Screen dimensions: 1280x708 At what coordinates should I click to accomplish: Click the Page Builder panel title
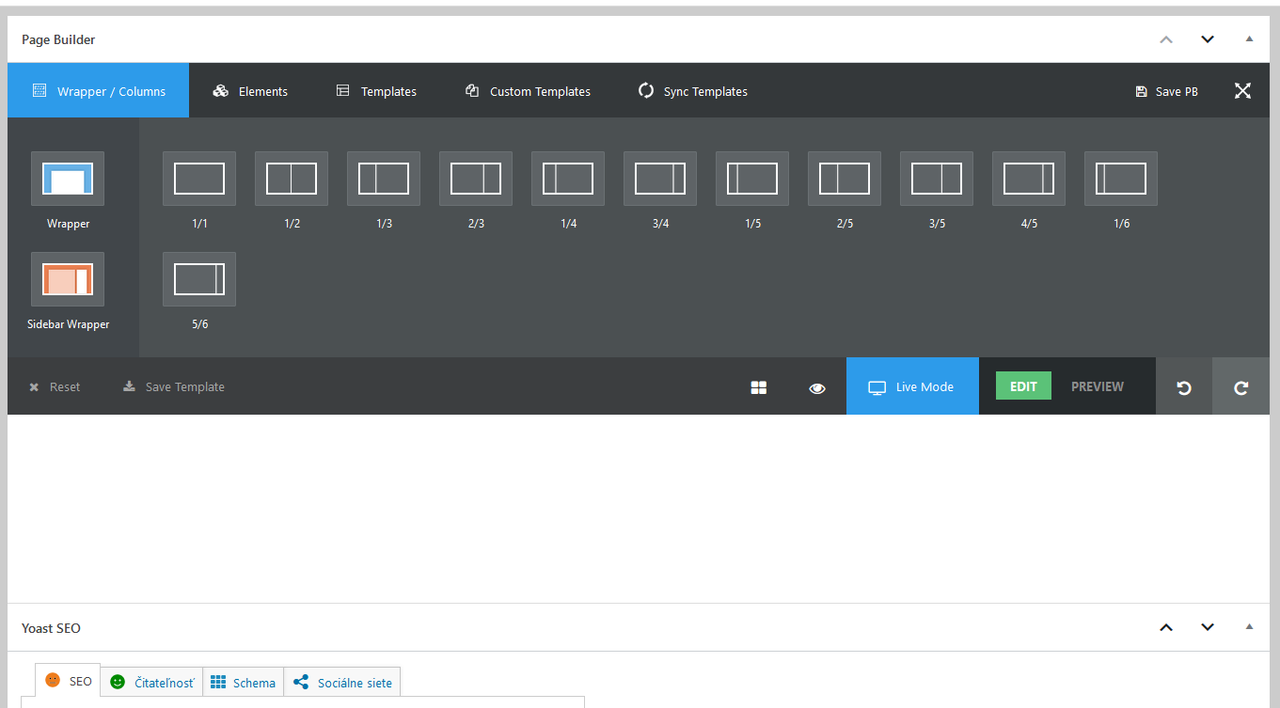pyautogui.click(x=59, y=40)
